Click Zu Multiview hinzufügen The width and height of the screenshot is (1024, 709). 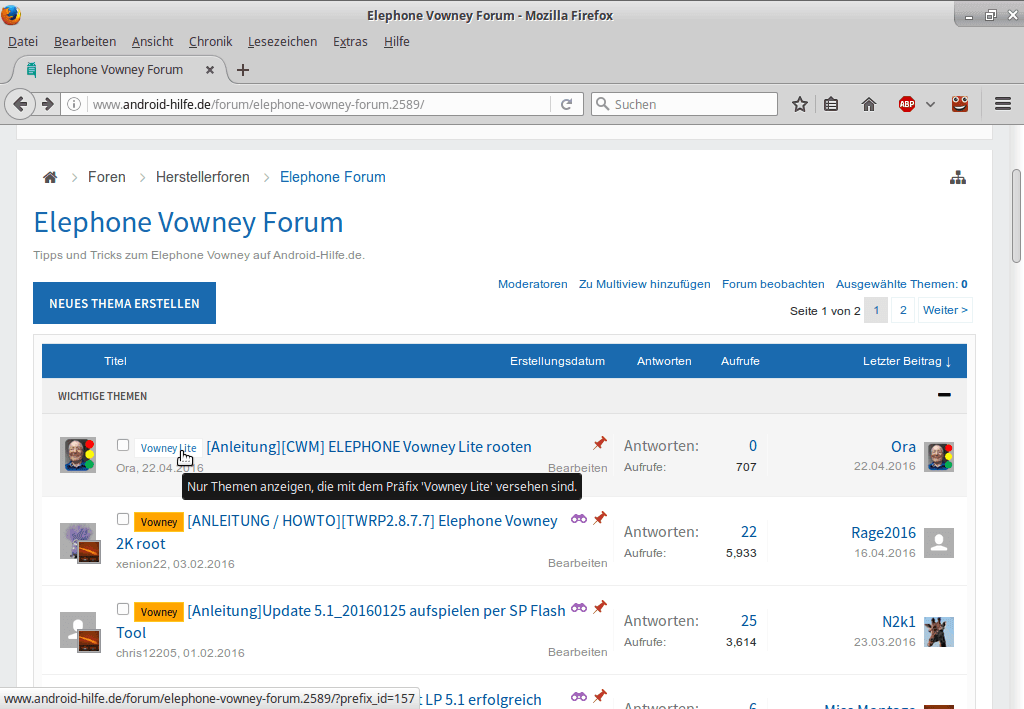click(x=645, y=284)
